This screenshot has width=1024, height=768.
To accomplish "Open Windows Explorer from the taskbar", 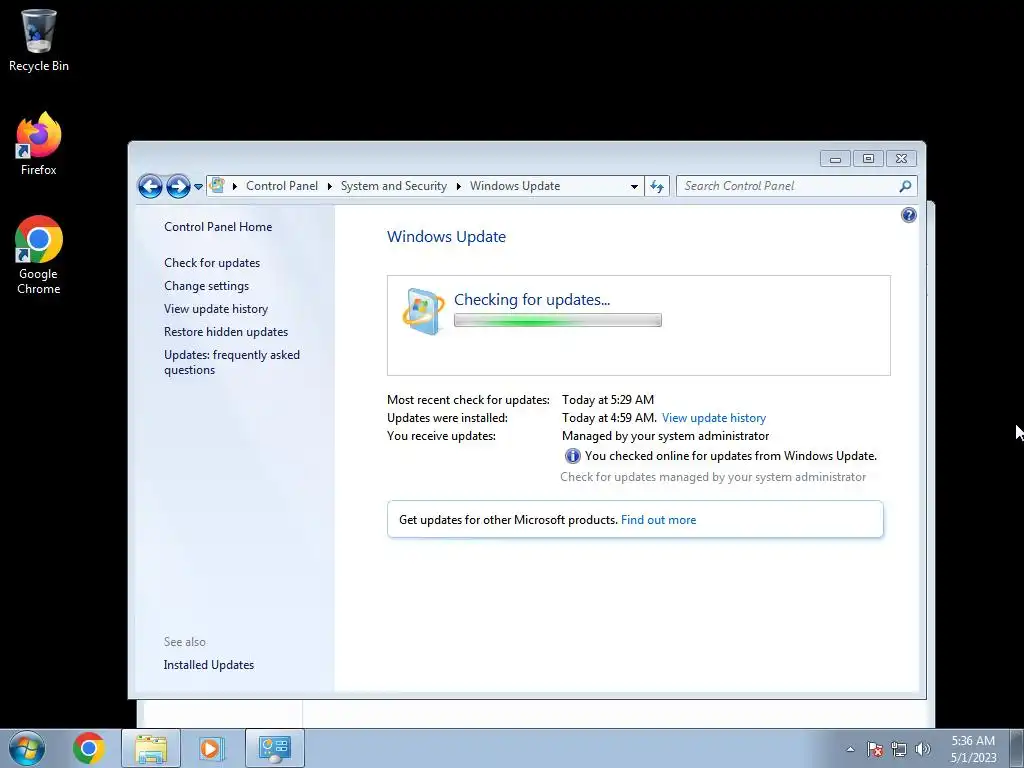I will (x=151, y=748).
